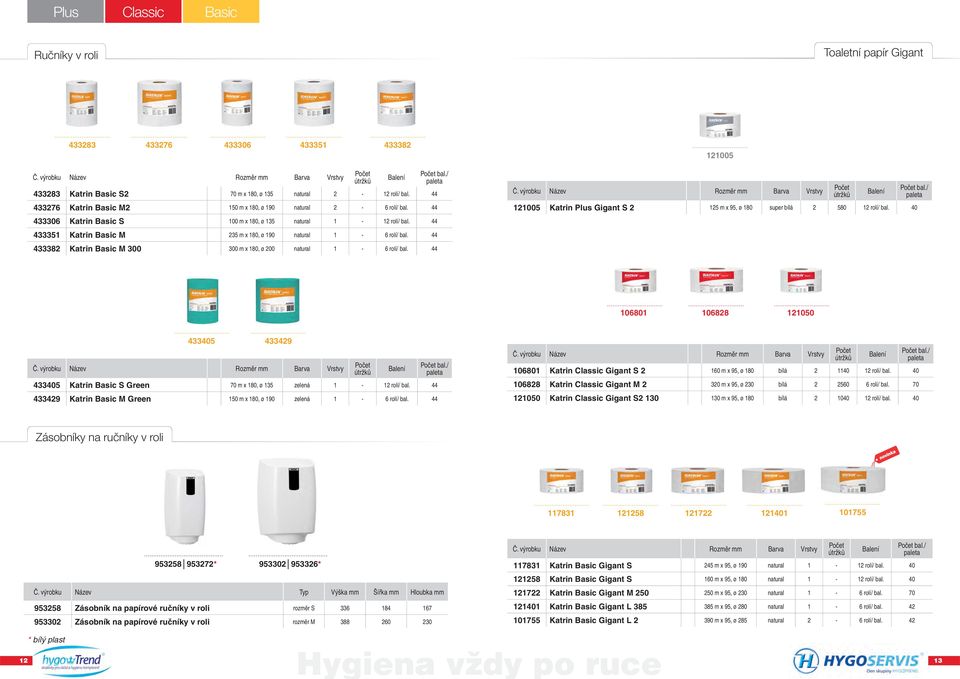Select row Katrin Plus Gigant S 2
Viewport: 960px width, 679px height.
click(720, 208)
